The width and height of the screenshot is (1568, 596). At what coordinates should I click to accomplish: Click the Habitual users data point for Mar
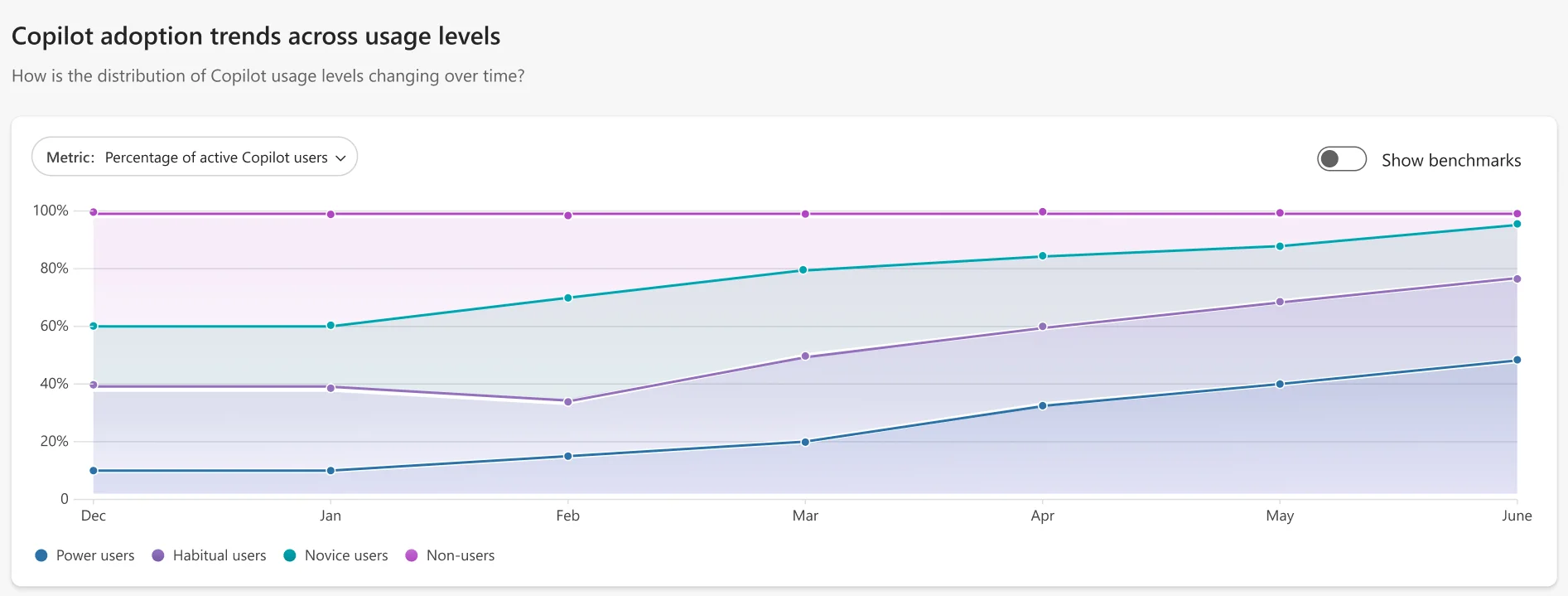[x=805, y=356]
